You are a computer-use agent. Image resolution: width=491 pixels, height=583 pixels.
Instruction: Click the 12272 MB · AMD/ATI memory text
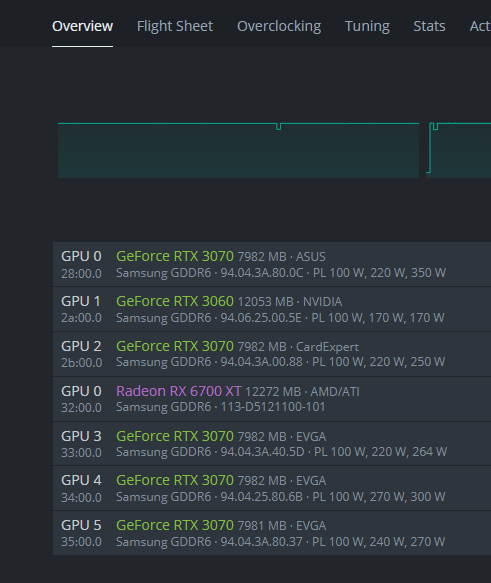pos(302,392)
